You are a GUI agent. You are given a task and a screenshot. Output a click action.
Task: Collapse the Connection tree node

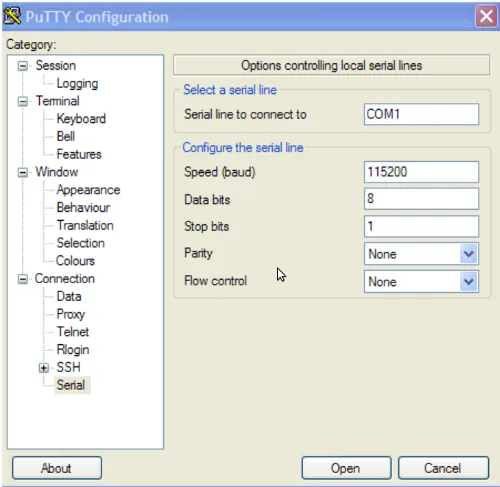(x=22, y=279)
